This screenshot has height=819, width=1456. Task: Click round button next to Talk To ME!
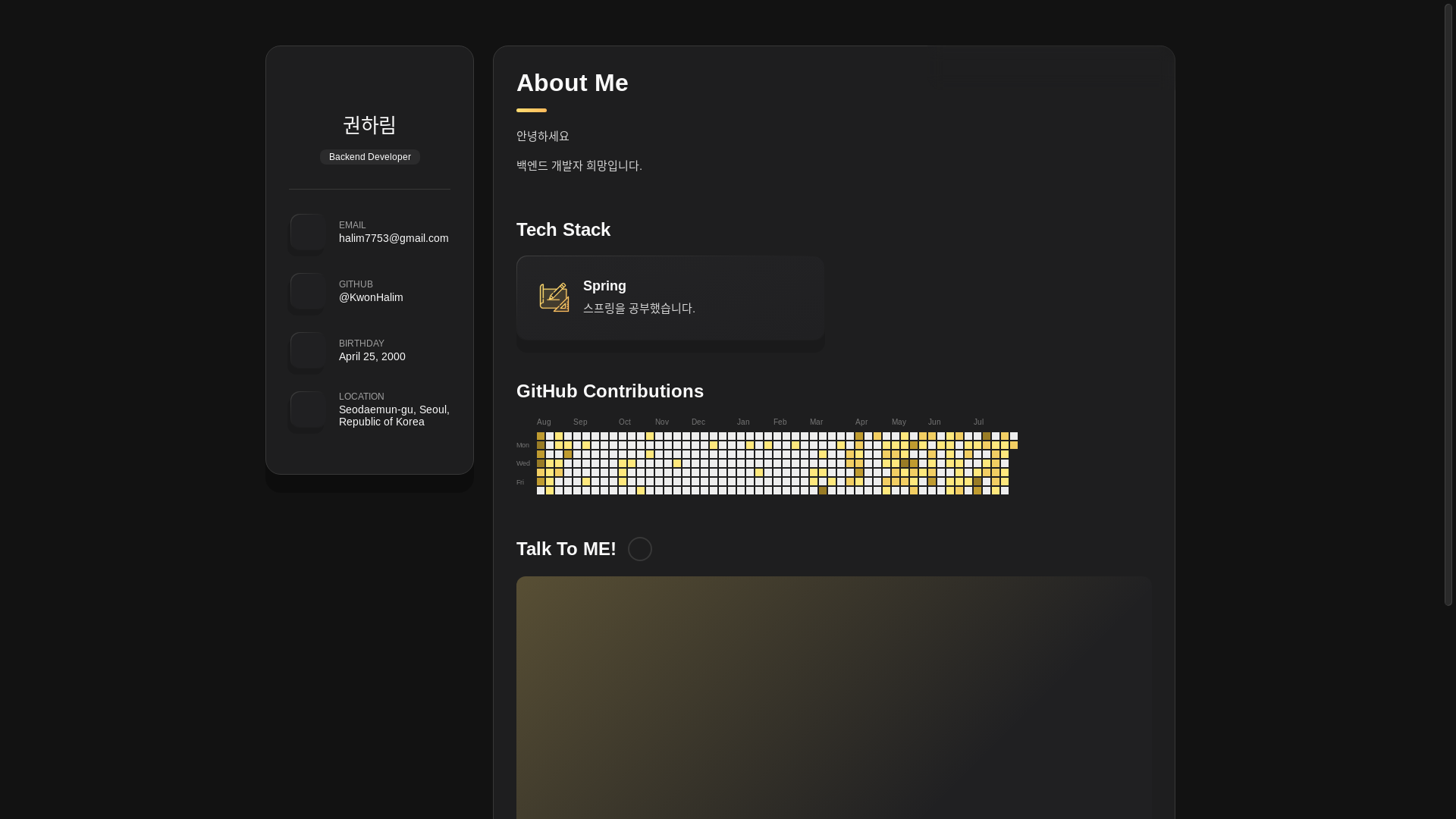[640, 549]
